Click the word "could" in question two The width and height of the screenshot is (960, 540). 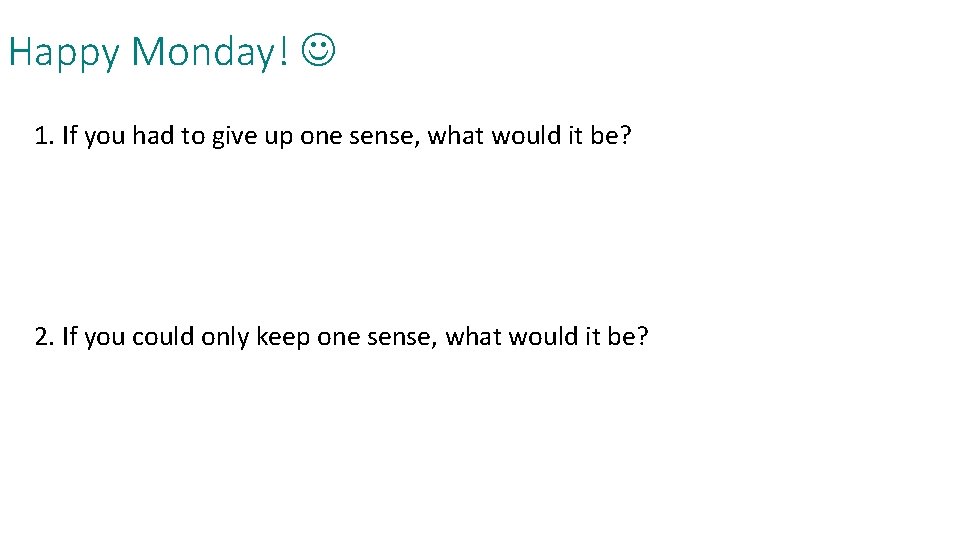163,336
